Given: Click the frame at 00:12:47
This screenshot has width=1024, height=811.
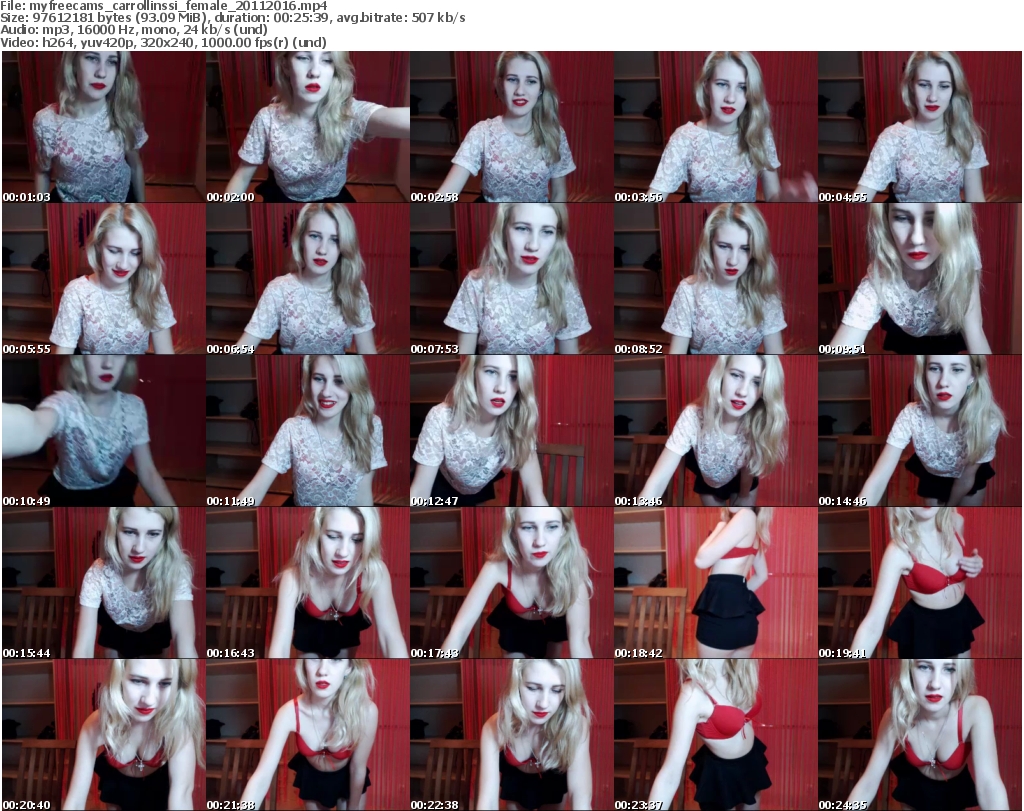Looking at the screenshot, I should [x=511, y=431].
